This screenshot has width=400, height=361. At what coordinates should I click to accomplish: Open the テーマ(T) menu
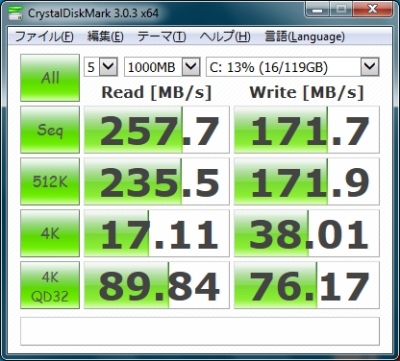pyautogui.click(x=161, y=37)
